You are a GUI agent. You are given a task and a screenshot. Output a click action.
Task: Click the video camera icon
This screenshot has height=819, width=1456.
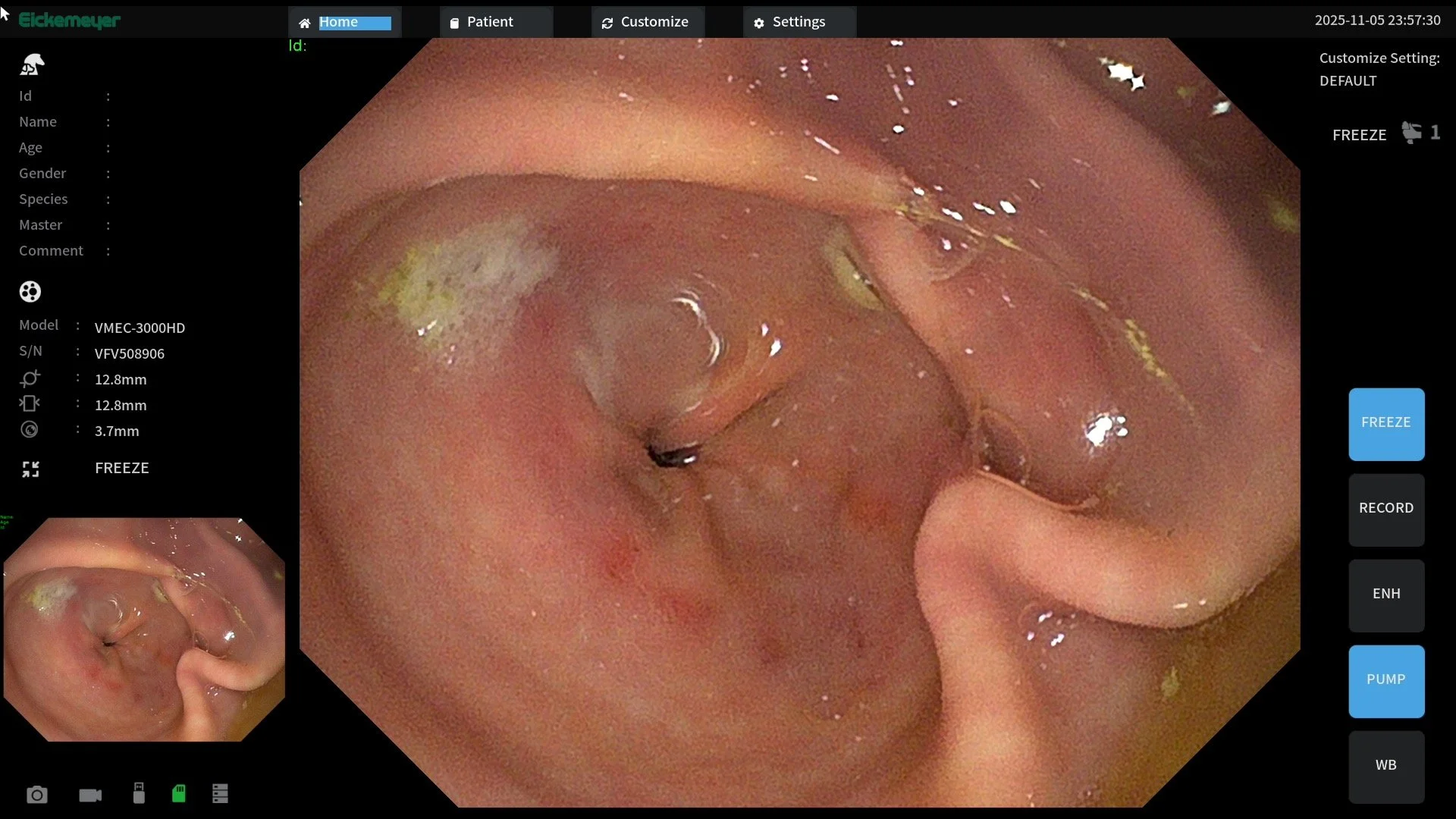[90, 795]
